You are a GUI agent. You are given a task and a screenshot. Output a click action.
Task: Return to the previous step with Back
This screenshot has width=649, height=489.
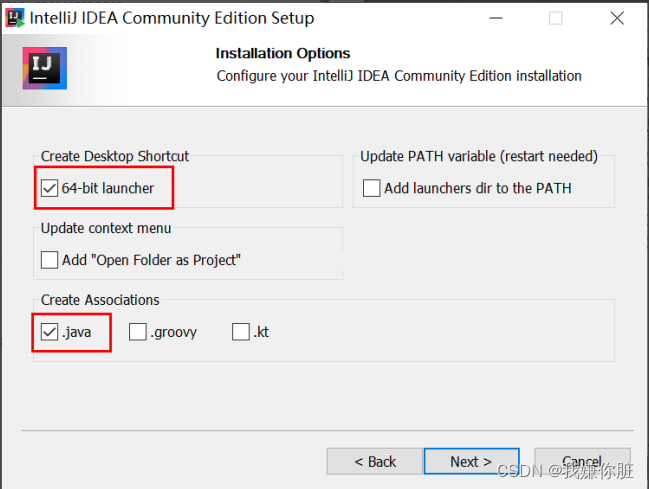click(375, 461)
